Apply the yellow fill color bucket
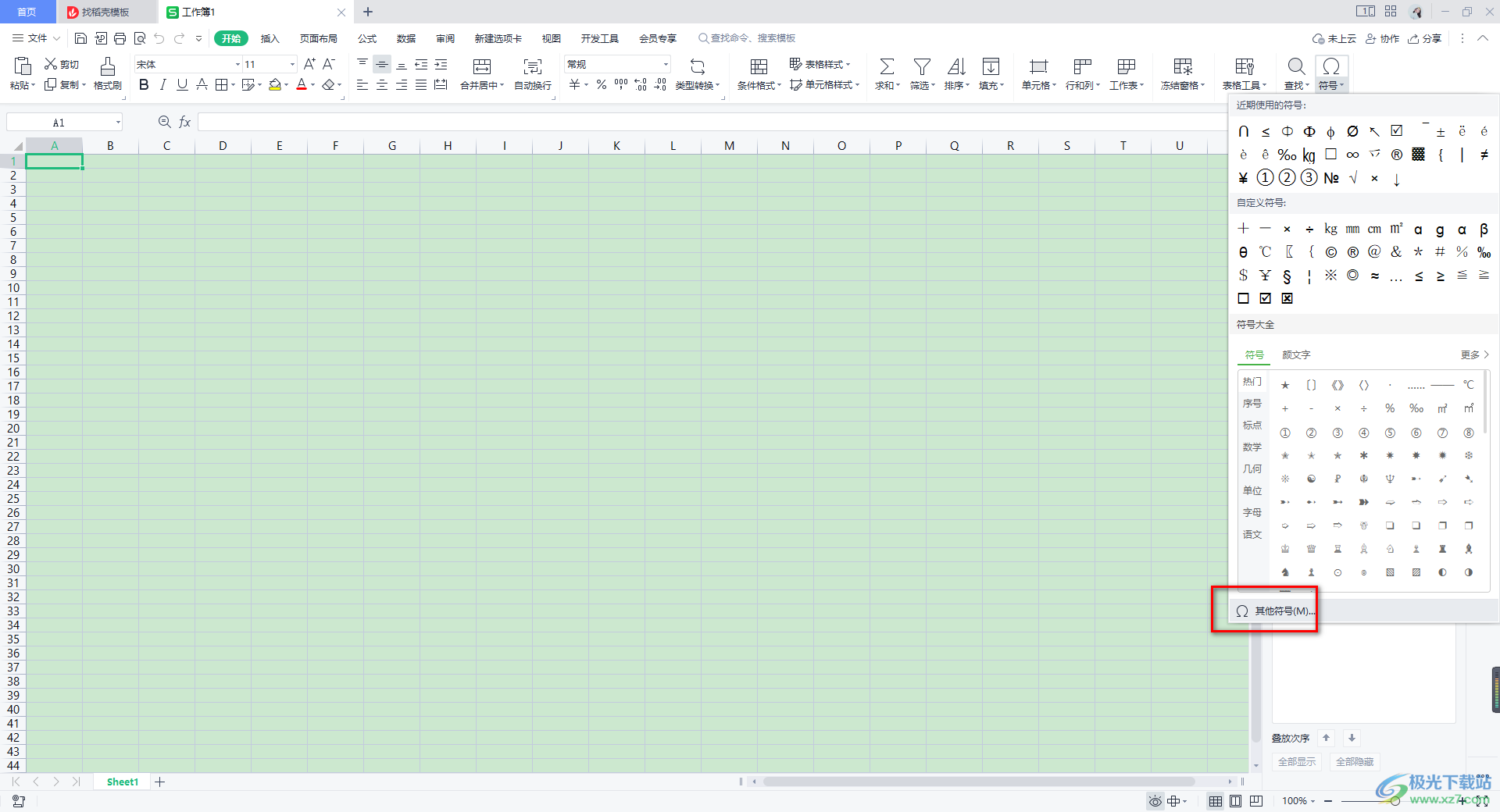The image size is (1500, 812). 274,84
